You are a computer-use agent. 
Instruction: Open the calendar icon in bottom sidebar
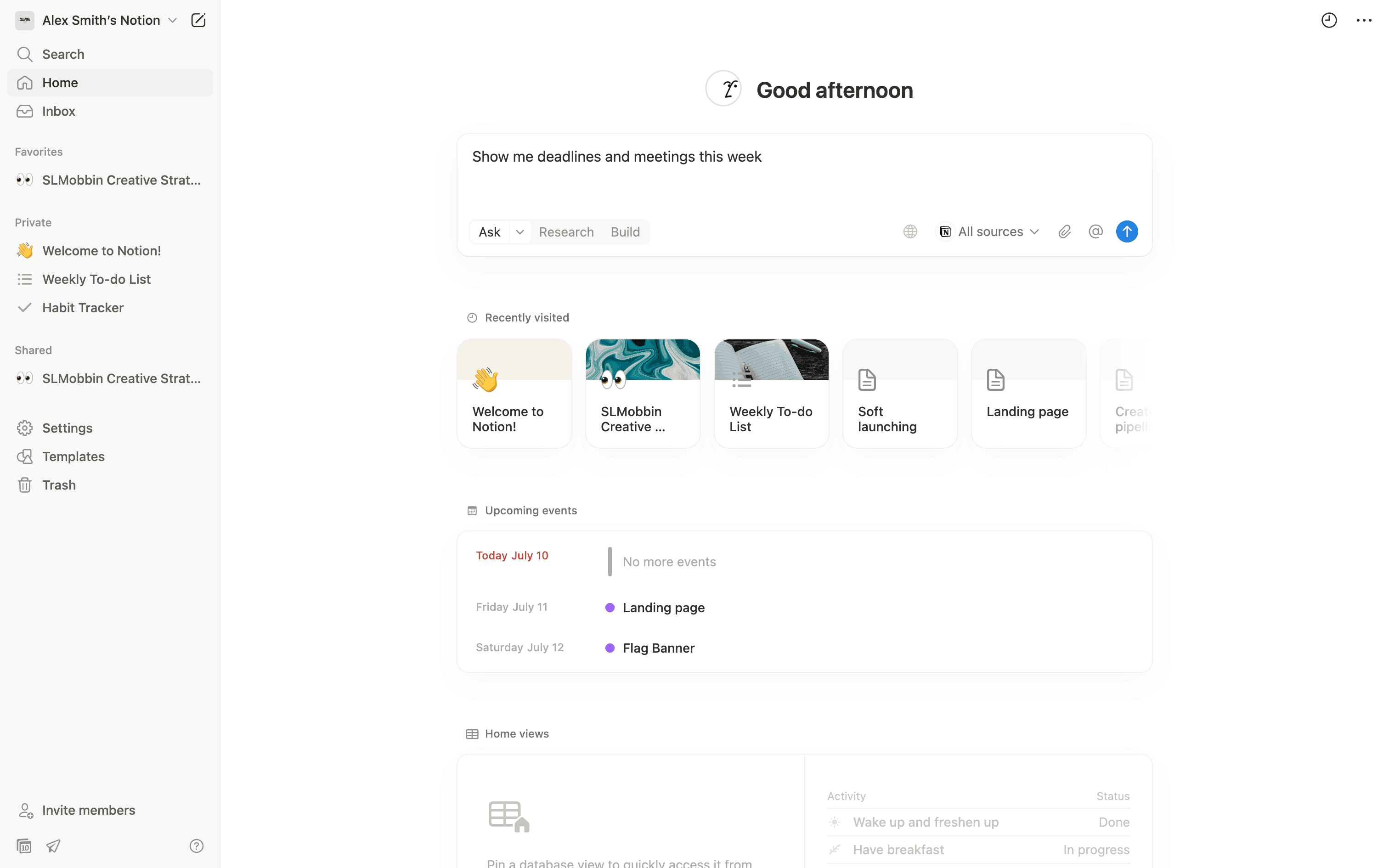[x=24, y=845]
